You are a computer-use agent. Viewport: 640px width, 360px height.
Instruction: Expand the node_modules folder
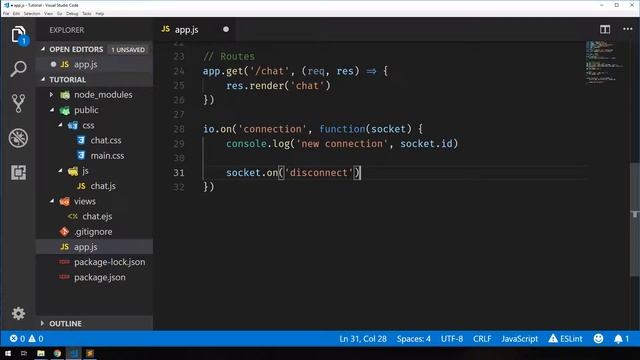click(51, 95)
